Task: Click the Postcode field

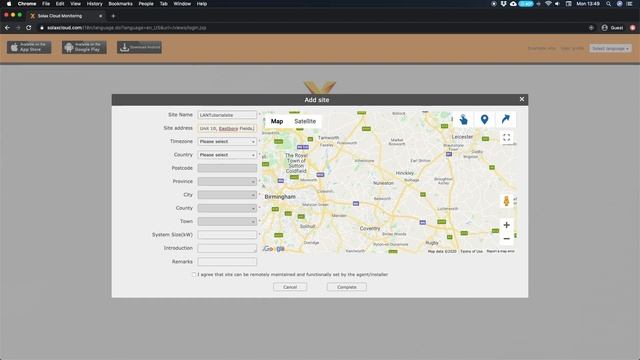Action: coord(227,168)
